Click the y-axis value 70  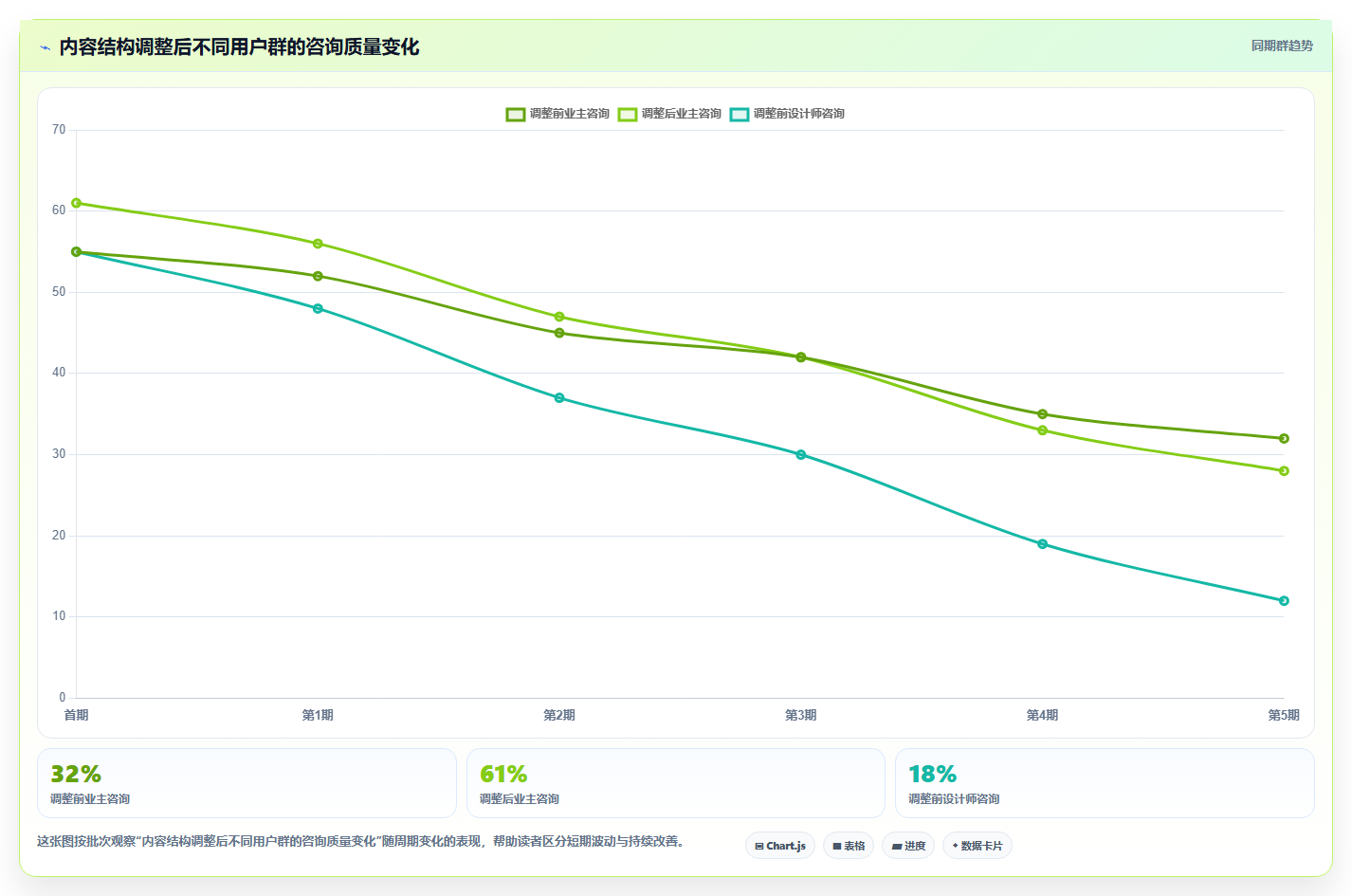pyautogui.click(x=59, y=130)
